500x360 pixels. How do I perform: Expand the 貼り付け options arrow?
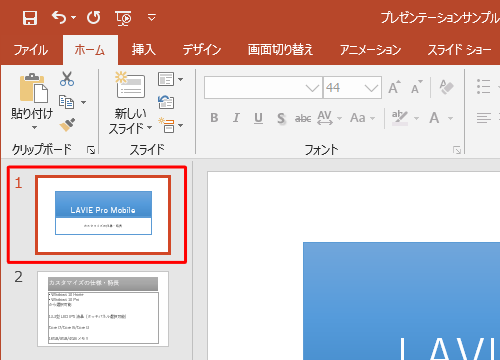coord(34,128)
